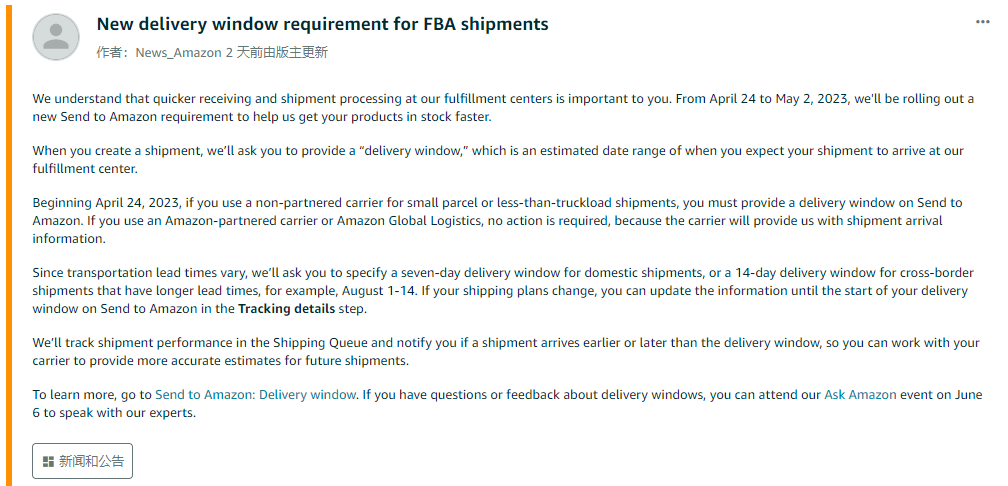
Task: Click the orange highlight bar beside the post
Action: 8,243
